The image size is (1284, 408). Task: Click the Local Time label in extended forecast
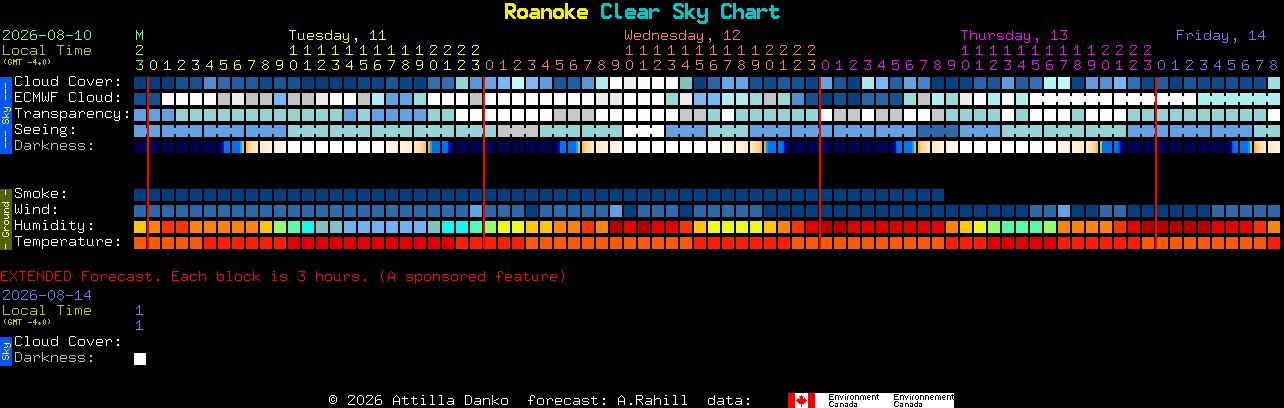pyautogui.click(x=47, y=310)
